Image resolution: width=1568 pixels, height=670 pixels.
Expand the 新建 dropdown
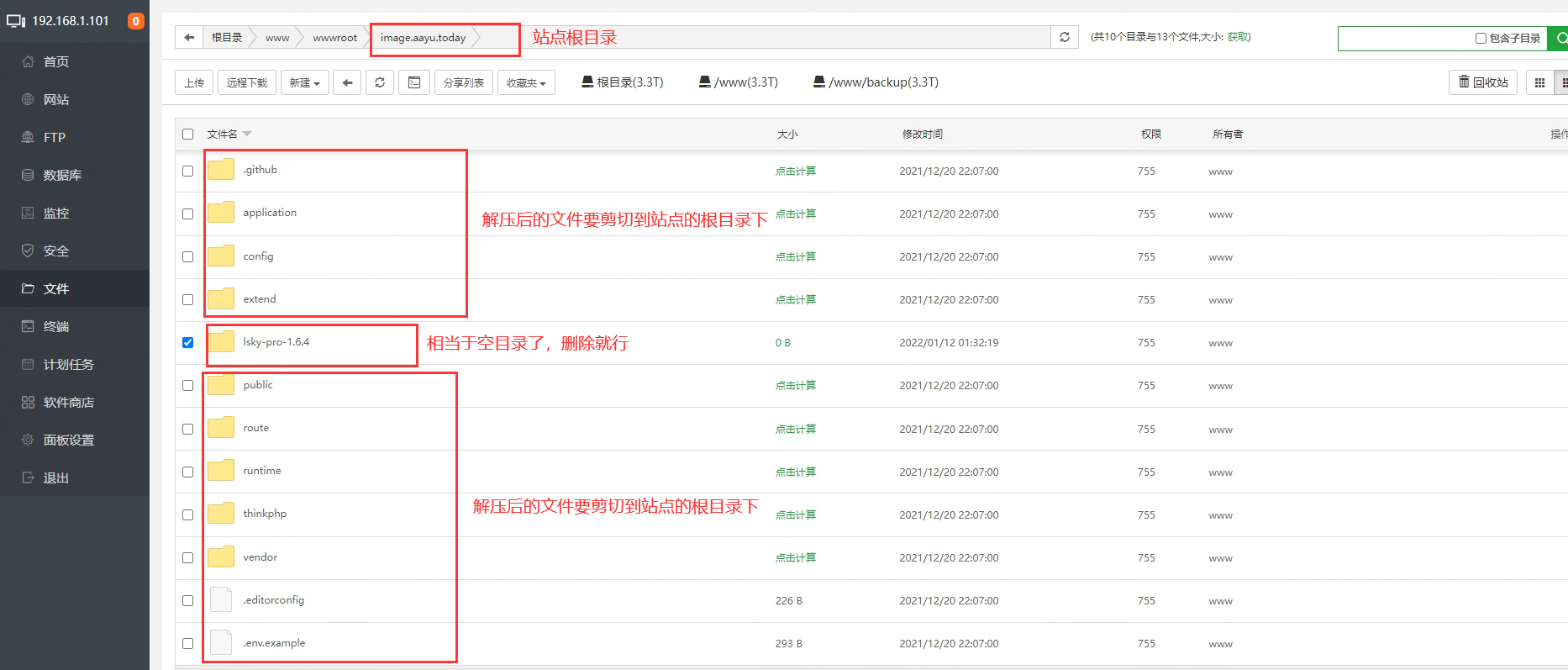[304, 82]
